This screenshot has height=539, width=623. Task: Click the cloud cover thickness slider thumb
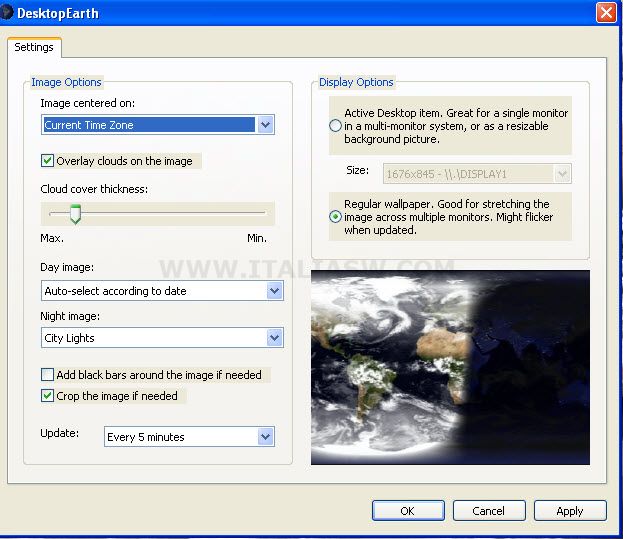(x=75, y=214)
